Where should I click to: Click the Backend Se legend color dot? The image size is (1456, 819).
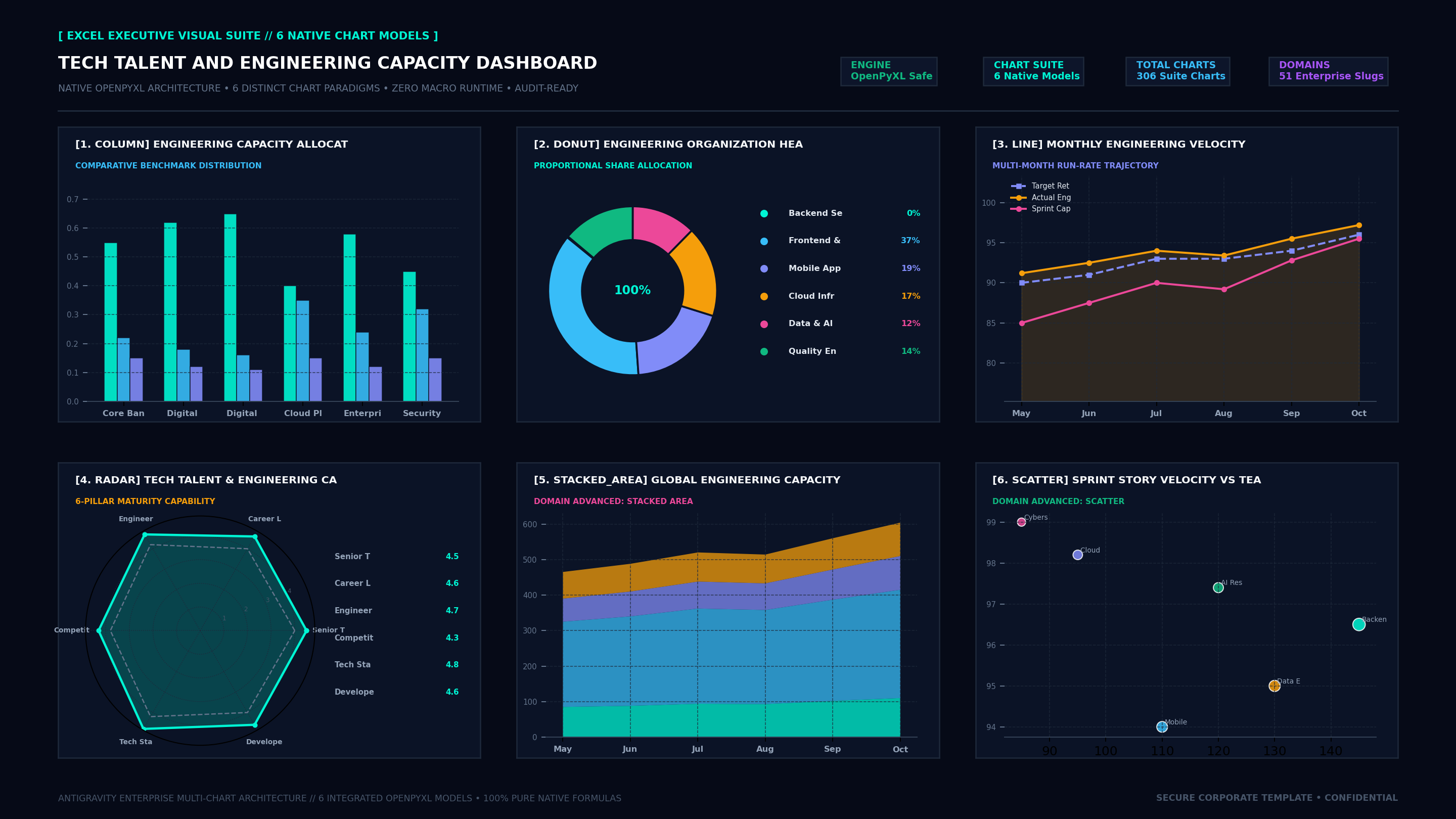(x=764, y=214)
